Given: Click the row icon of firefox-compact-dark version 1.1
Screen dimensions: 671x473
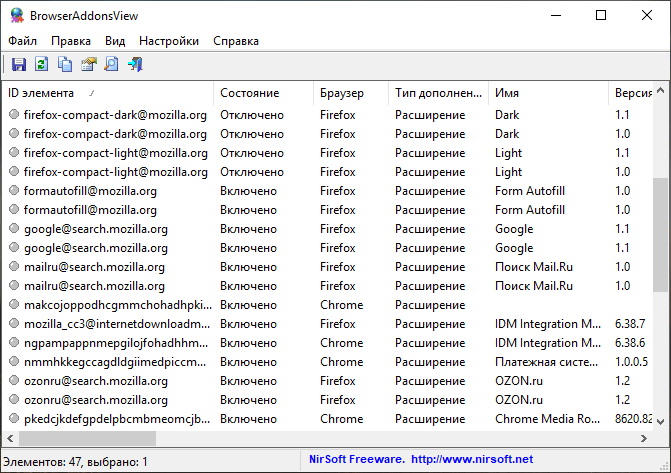Looking at the screenshot, I should coord(14,114).
